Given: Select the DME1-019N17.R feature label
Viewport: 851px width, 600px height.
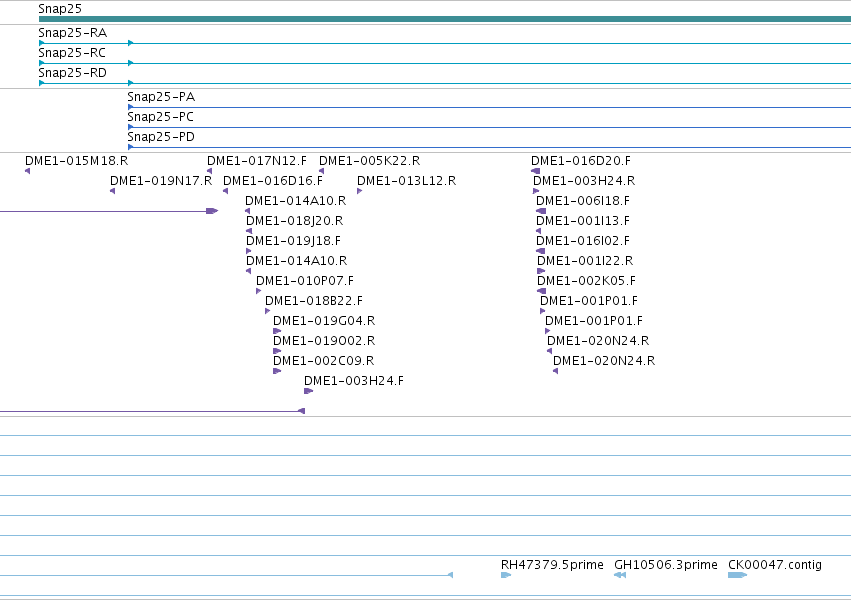Looking at the screenshot, I should pyautogui.click(x=161, y=181).
